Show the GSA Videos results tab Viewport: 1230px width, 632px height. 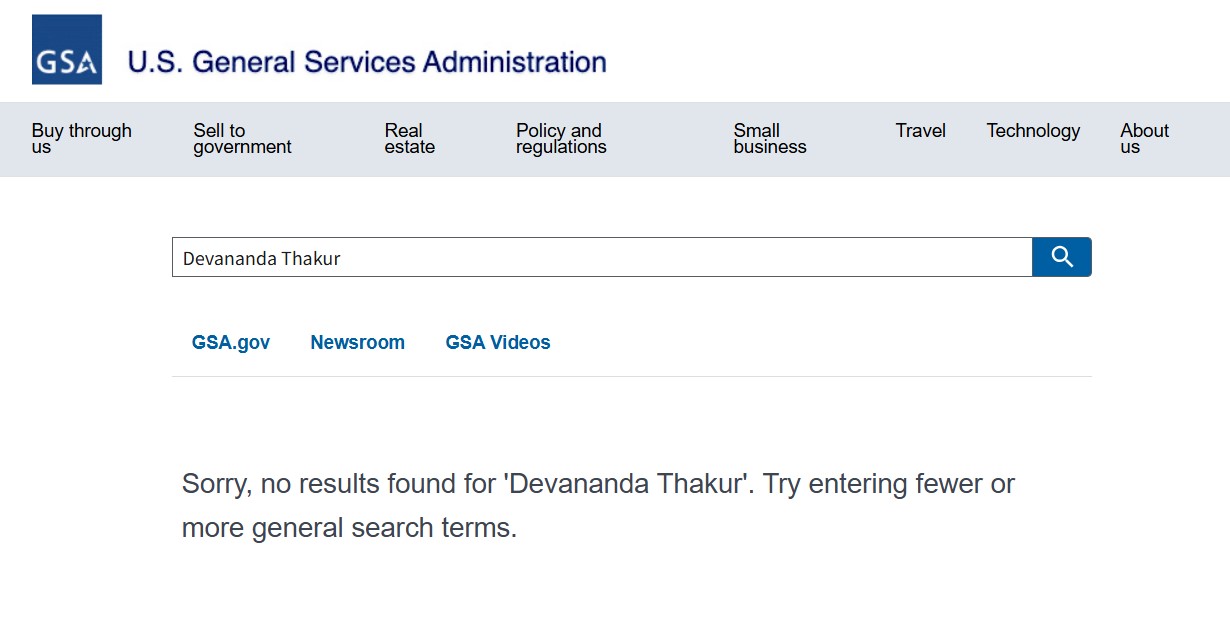(498, 342)
